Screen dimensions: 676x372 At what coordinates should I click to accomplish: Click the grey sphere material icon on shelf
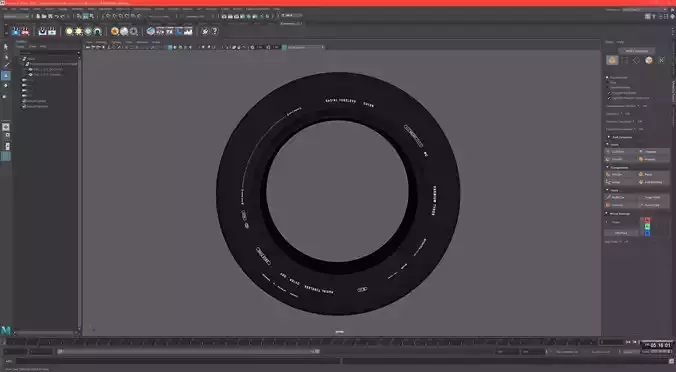coord(124,31)
